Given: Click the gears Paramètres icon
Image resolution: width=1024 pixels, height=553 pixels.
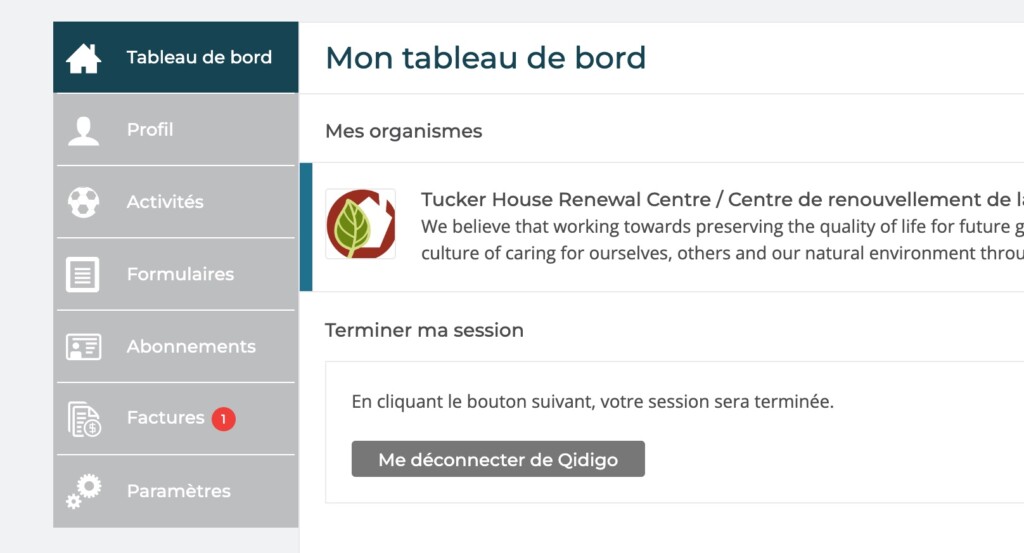Looking at the screenshot, I should click(84, 491).
